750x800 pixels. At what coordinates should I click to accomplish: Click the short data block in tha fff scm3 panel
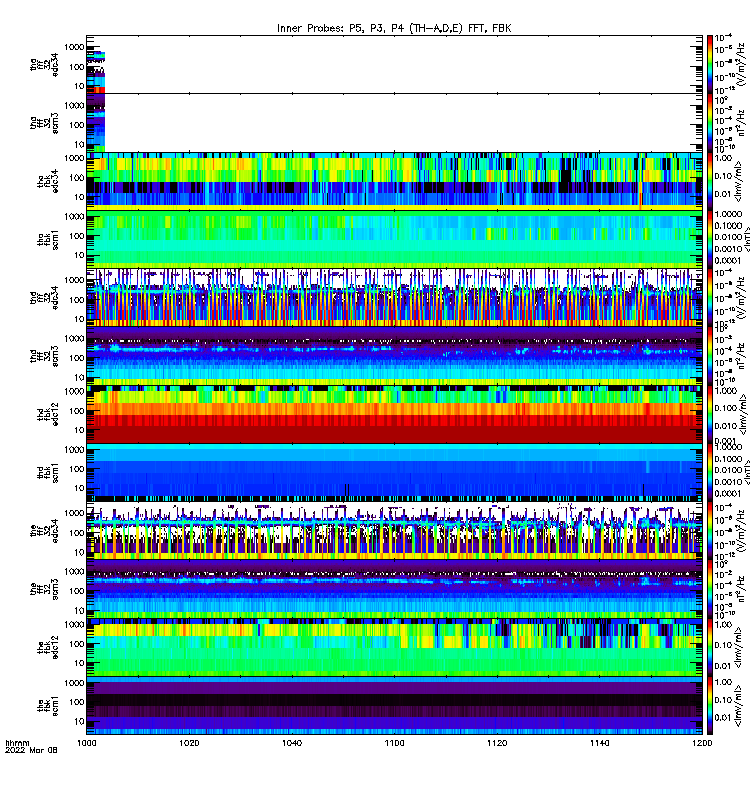coord(96,122)
